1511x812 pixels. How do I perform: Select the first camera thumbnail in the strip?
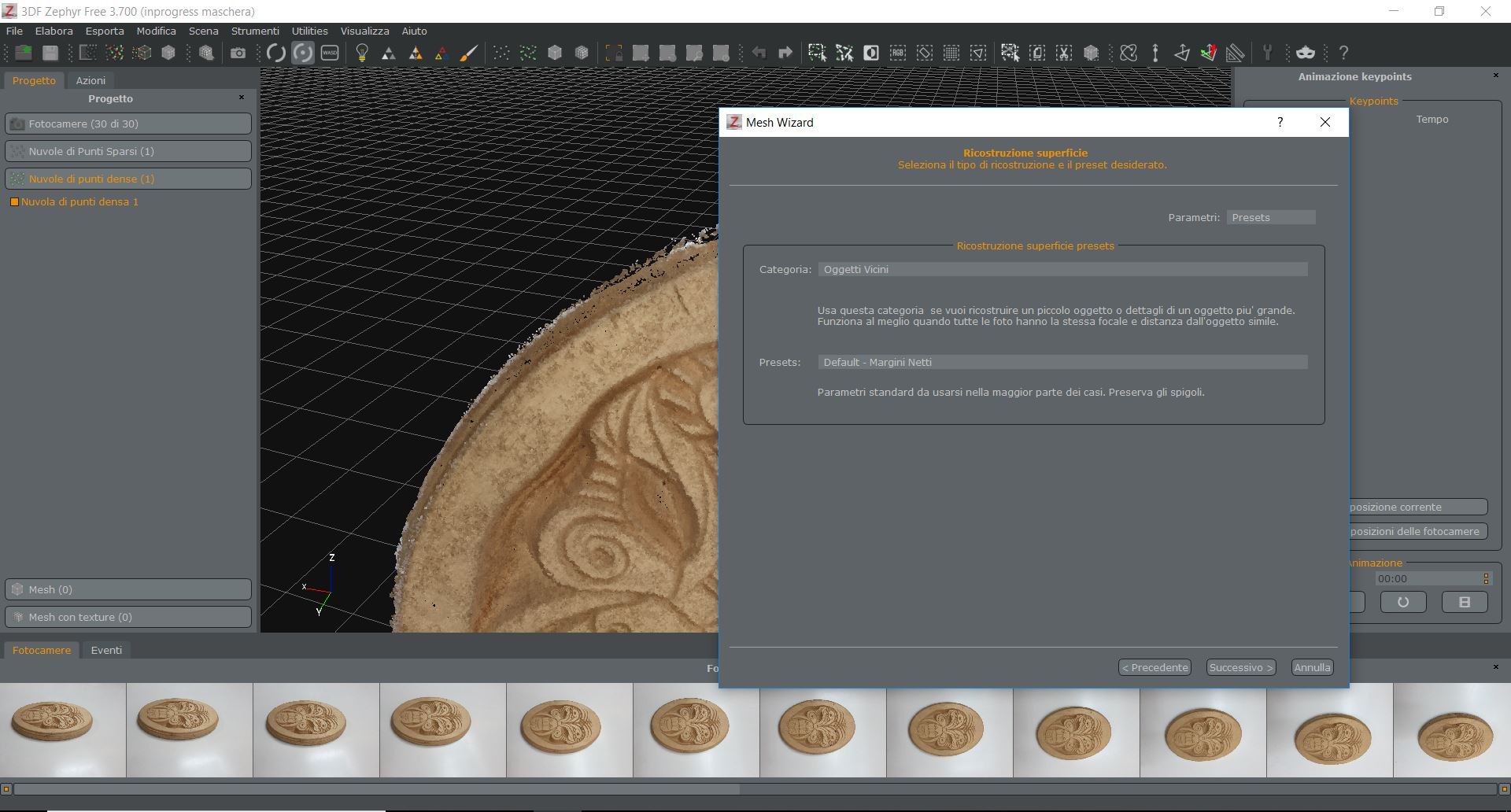63,729
